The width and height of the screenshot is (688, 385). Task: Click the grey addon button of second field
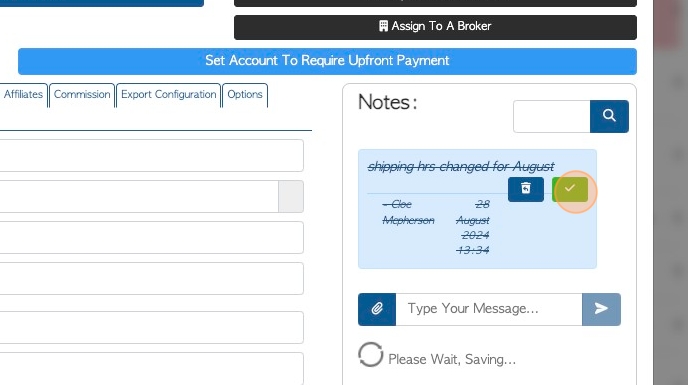click(291, 196)
